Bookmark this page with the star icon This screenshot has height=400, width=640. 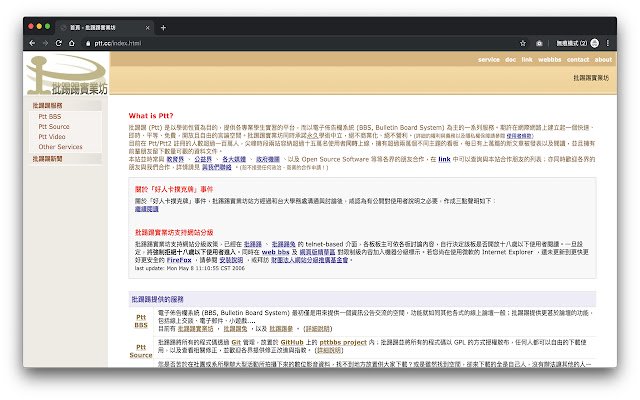pyautogui.click(x=523, y=43)
